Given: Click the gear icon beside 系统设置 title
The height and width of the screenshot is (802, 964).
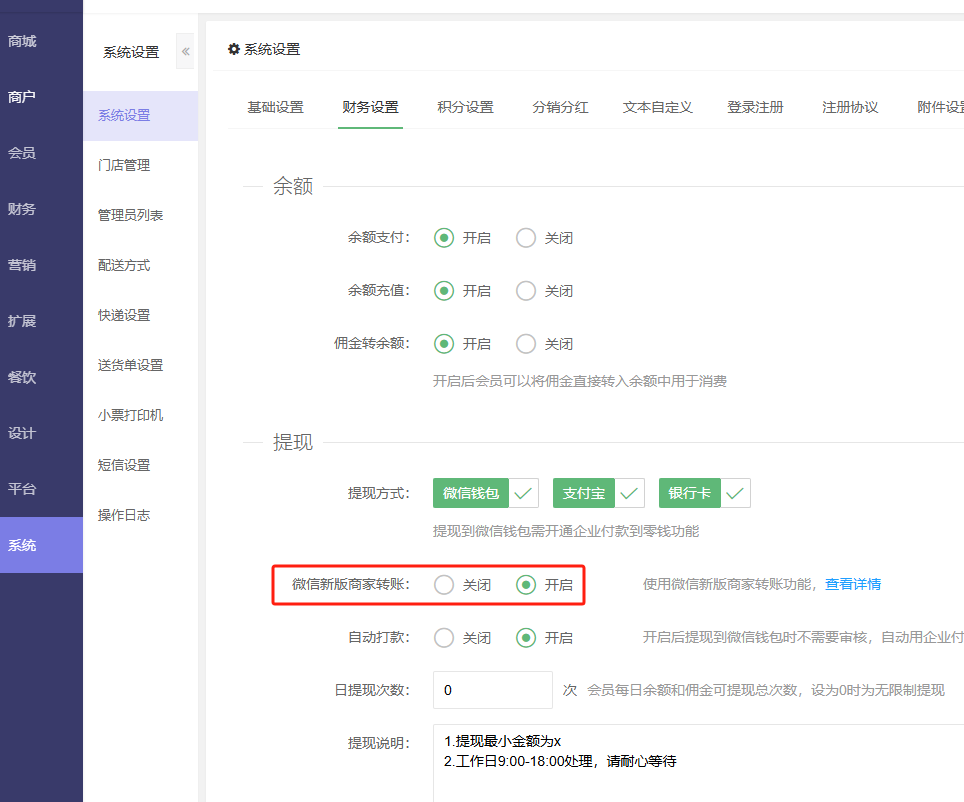Looking at the screenshot, I should pos(234,49).
